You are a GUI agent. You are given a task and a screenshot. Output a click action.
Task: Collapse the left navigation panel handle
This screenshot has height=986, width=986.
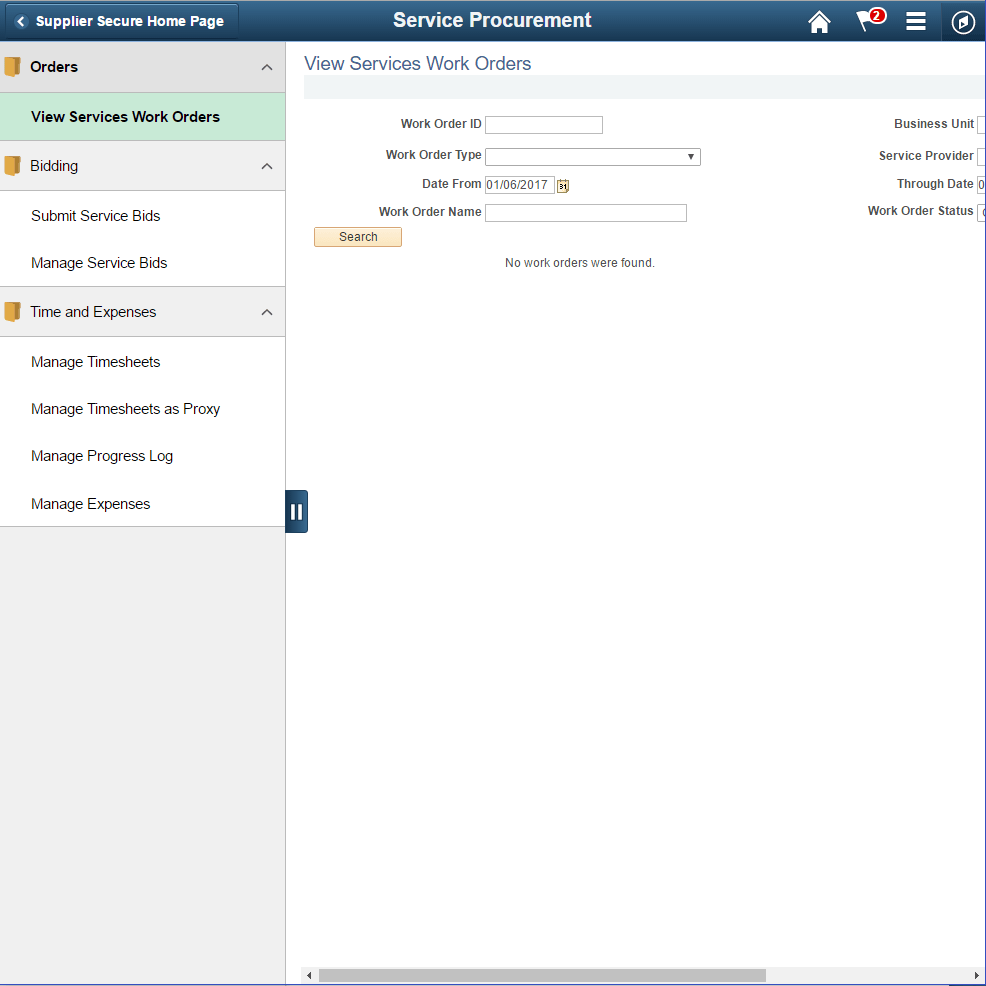point(296,511)
